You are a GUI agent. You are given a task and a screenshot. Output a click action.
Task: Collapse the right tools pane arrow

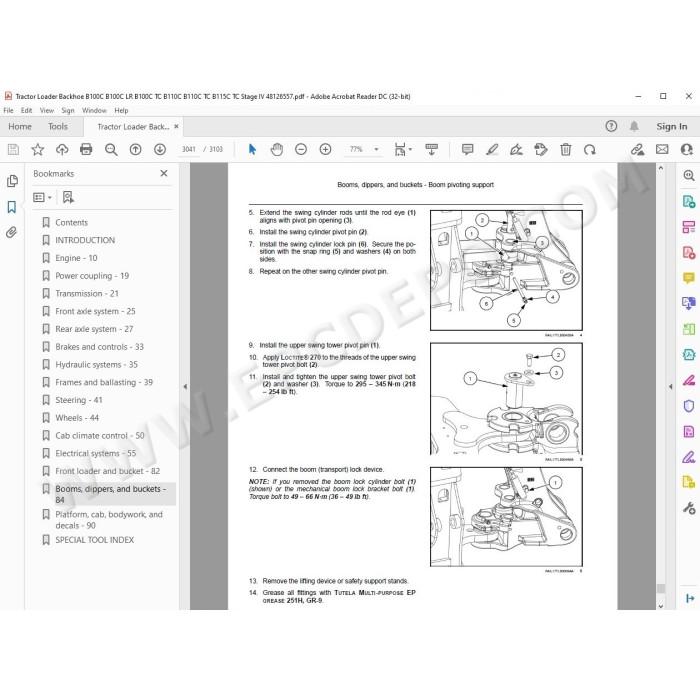(671, 387)
